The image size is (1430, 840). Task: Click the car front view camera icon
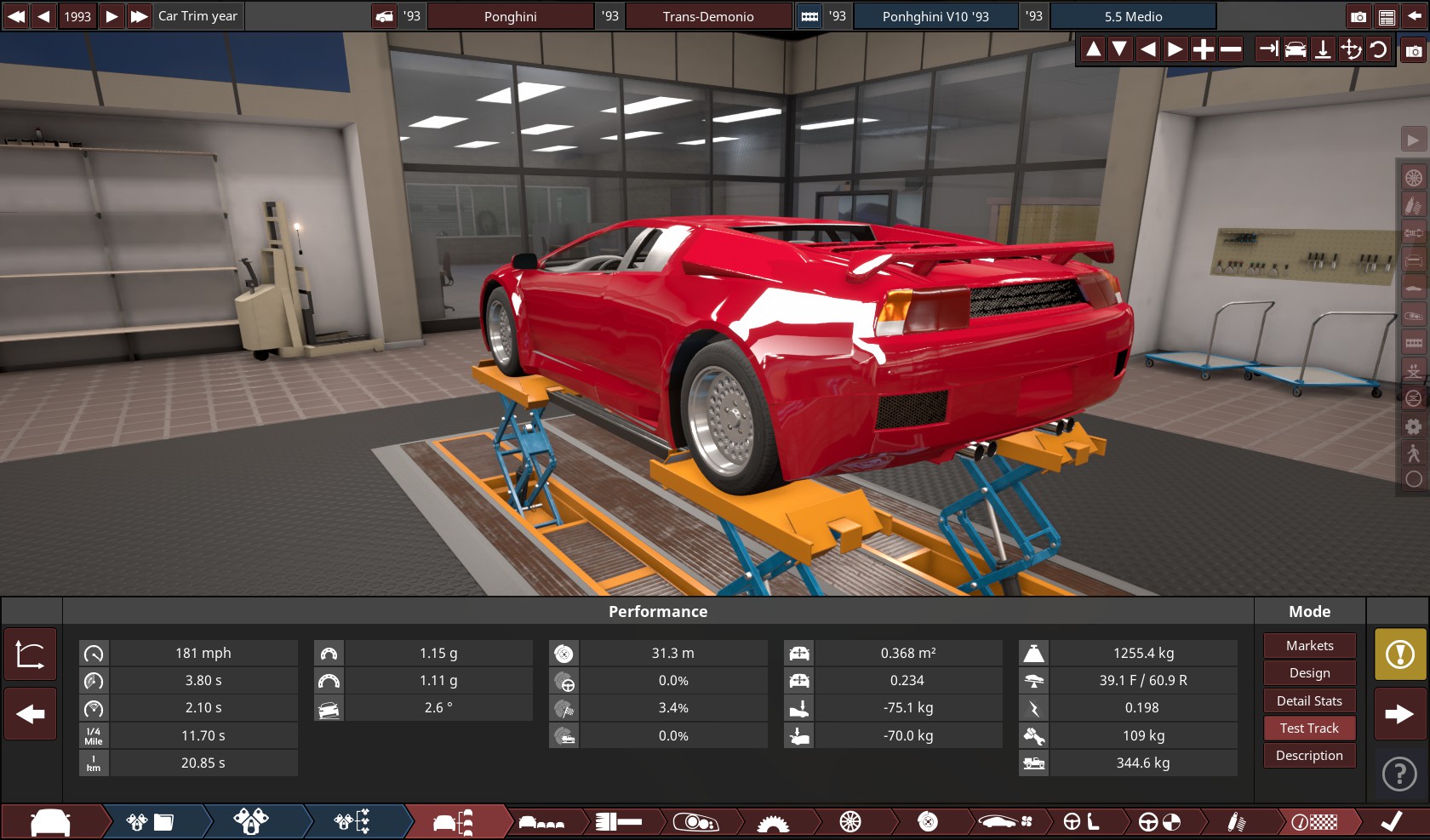click(x=1296, y=50)
